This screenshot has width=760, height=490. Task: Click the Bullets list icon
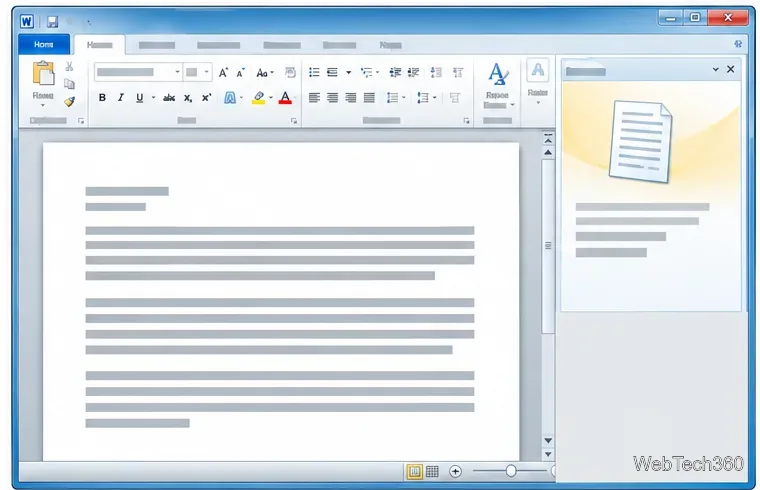coord(314,72)
